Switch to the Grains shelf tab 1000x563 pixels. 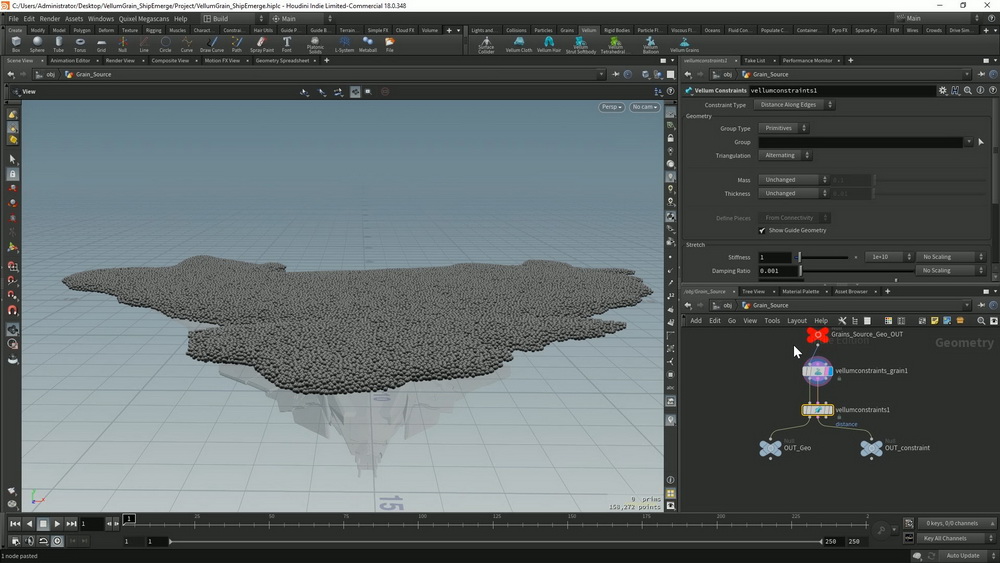click(x=567, y=30)
